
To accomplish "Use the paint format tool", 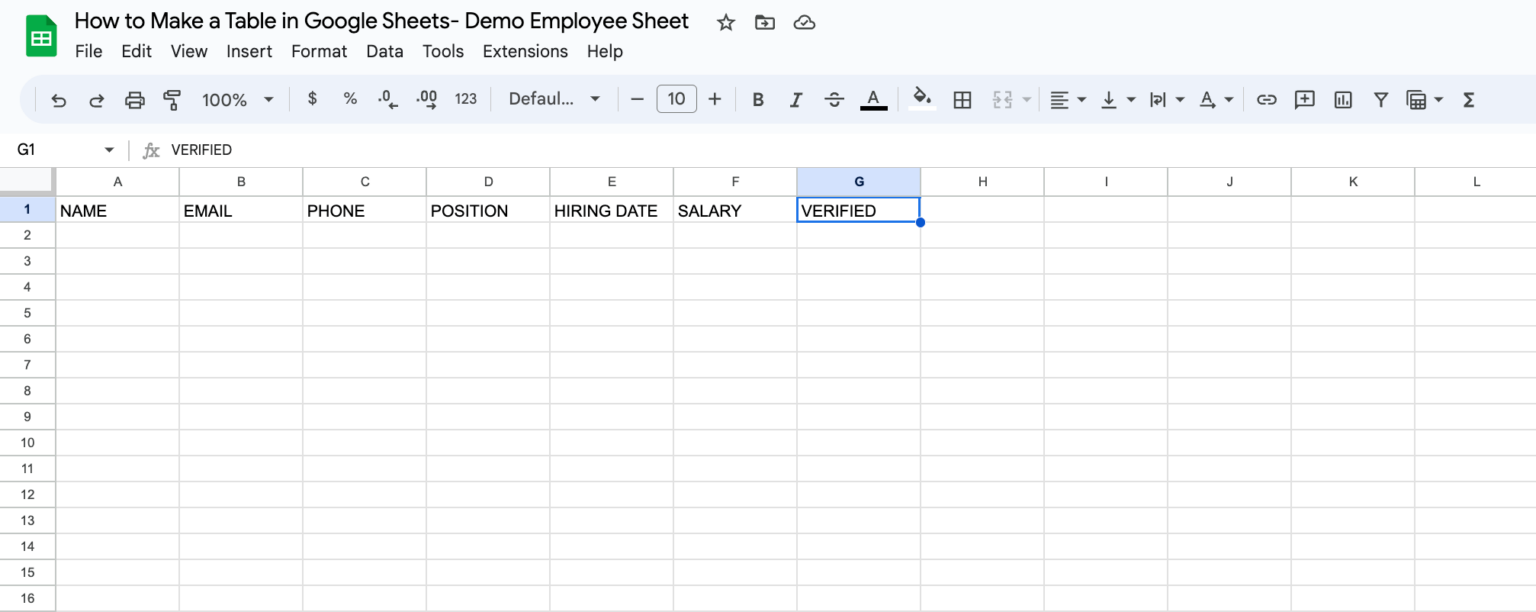I will (172, 99).
